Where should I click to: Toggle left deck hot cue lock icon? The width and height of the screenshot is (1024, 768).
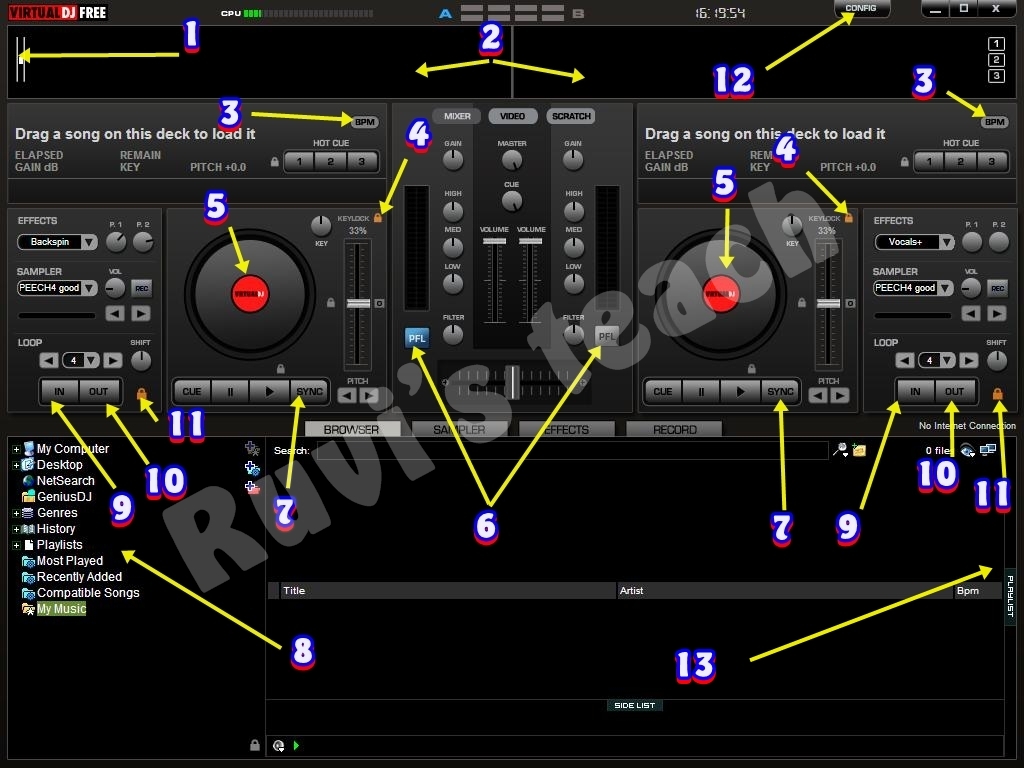[x=275, y=161]
